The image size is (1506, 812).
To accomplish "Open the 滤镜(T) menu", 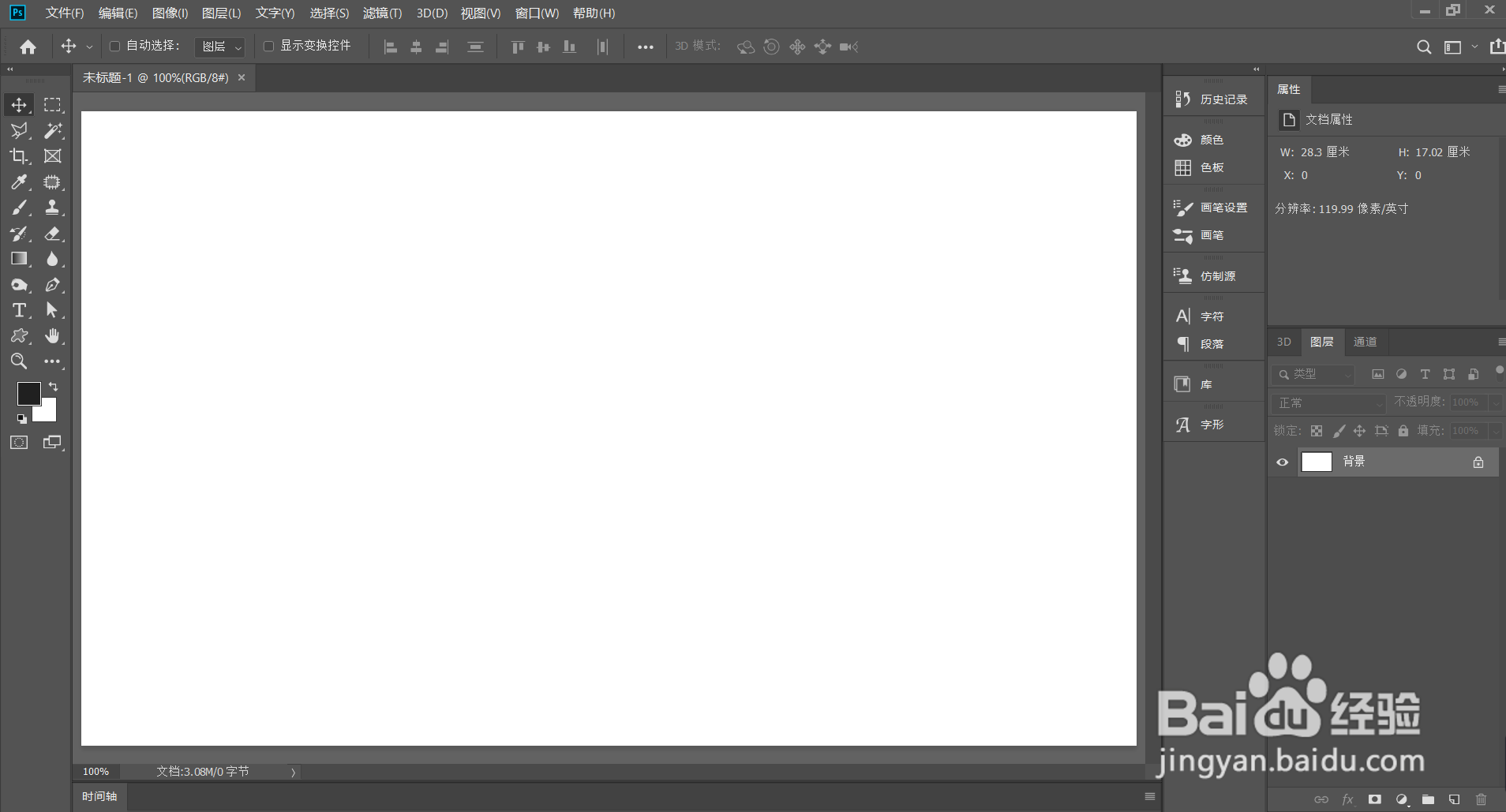I will pos(382,13).
